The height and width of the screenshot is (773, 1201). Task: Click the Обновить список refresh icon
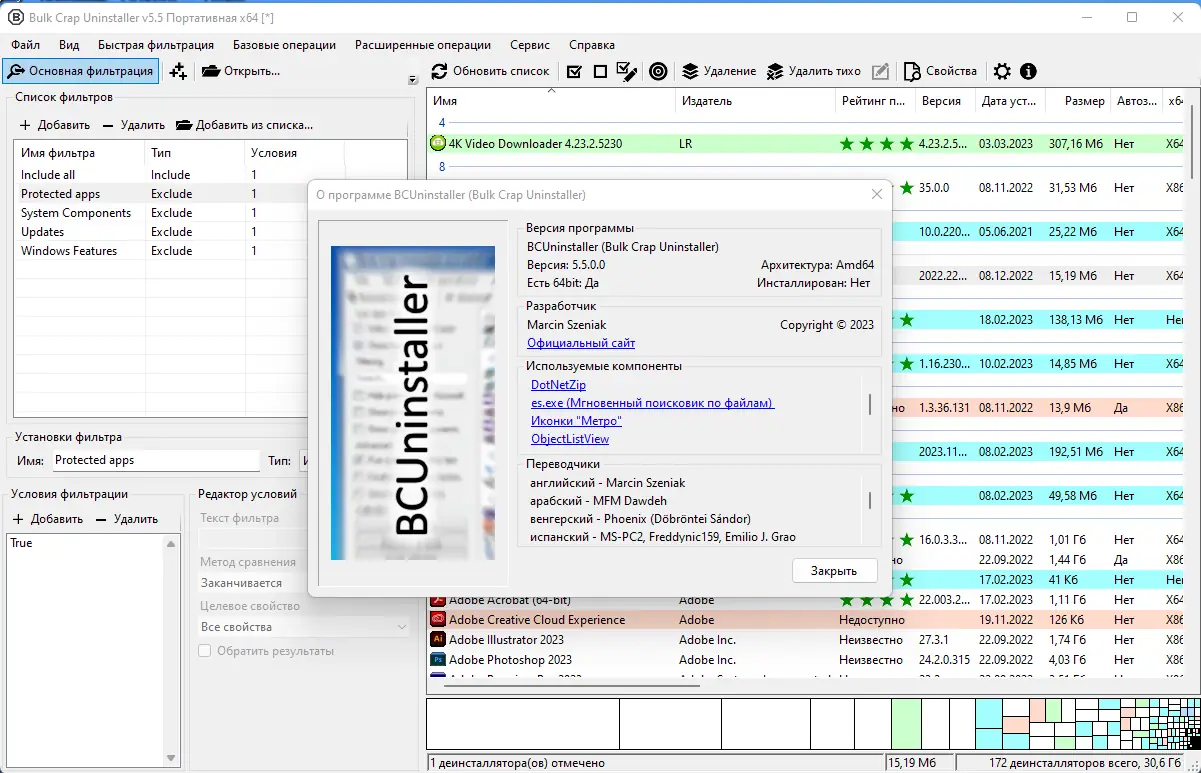click(x=440, y=71)
